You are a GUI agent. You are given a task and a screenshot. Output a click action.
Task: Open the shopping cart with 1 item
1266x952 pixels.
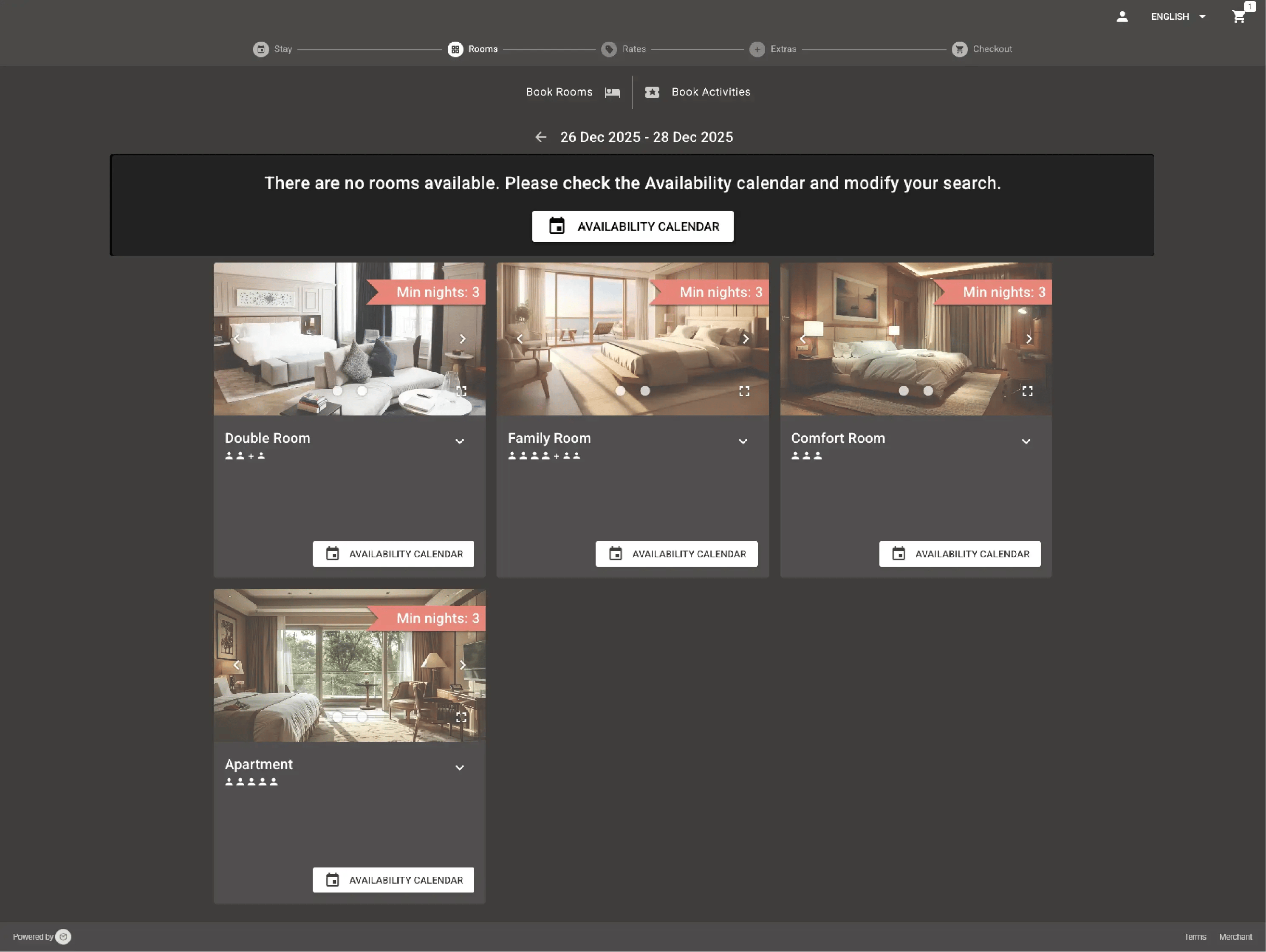pos(1239,17)
